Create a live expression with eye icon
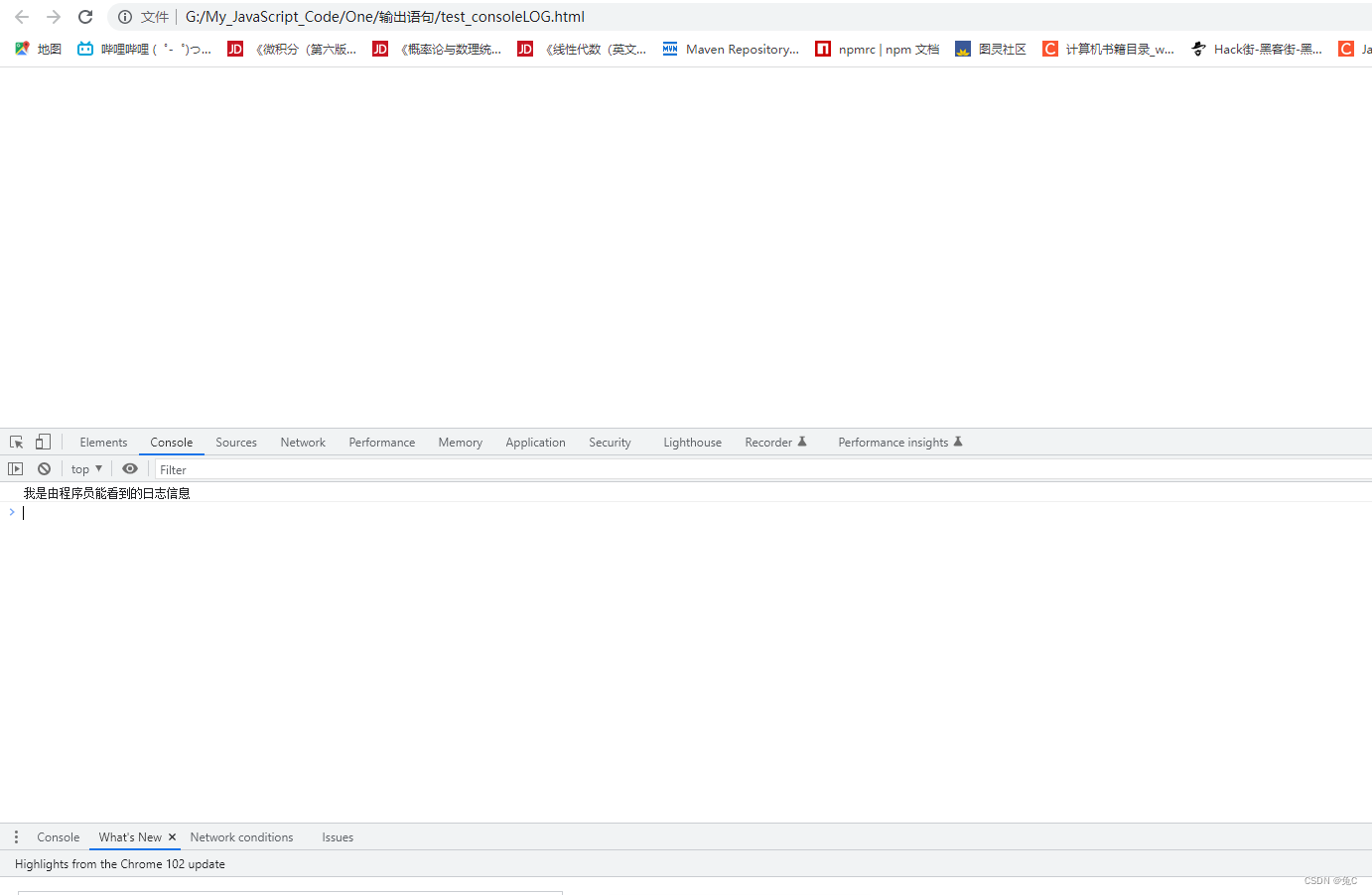This screenshot has height=895, width=1372. point(130,469)
